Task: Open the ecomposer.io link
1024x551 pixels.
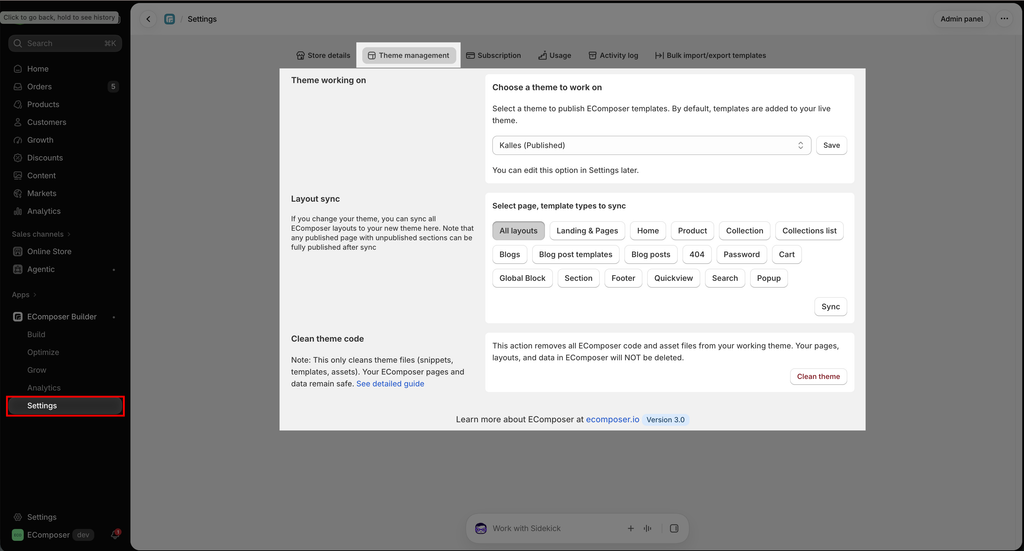Action: 613,420
